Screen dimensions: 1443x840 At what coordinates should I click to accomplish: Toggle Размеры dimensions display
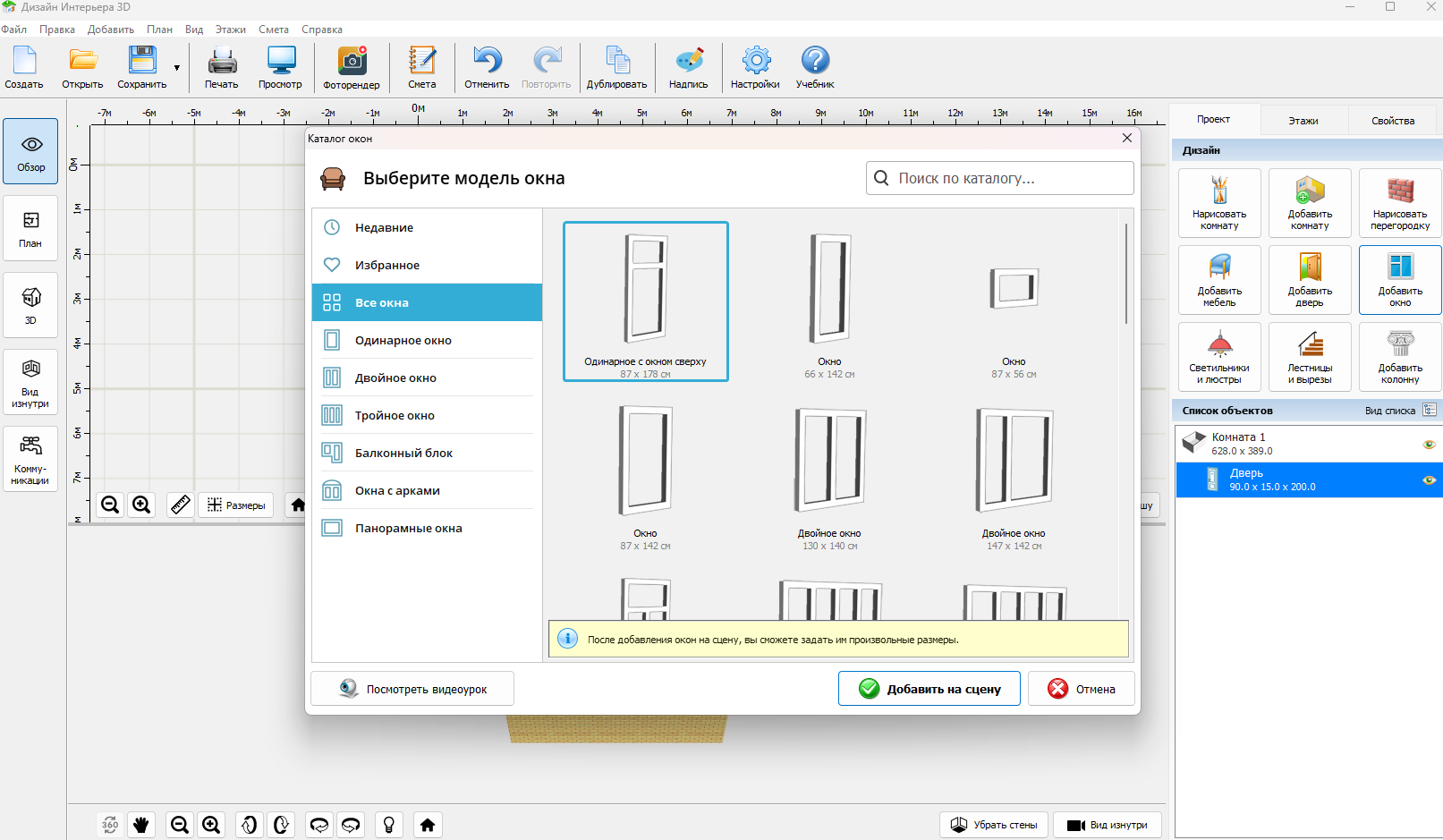click(x=237, y=505)
